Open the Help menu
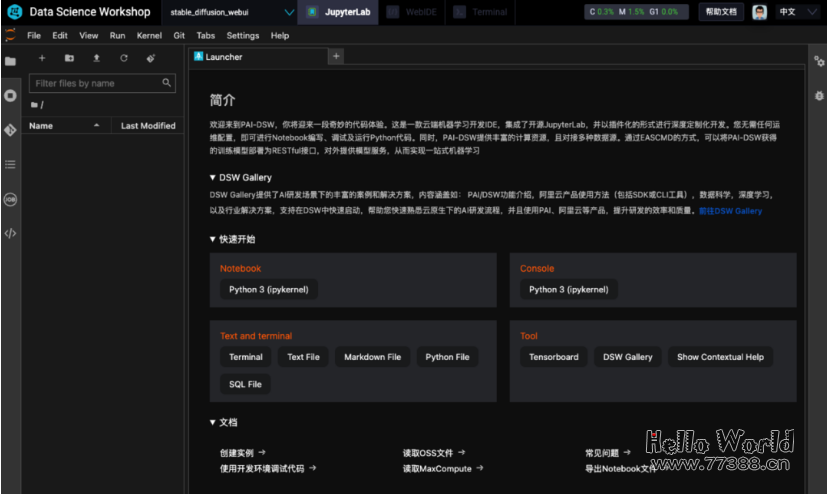The width and height of the screenshot is (827, 494). click(x=280, y=35)
